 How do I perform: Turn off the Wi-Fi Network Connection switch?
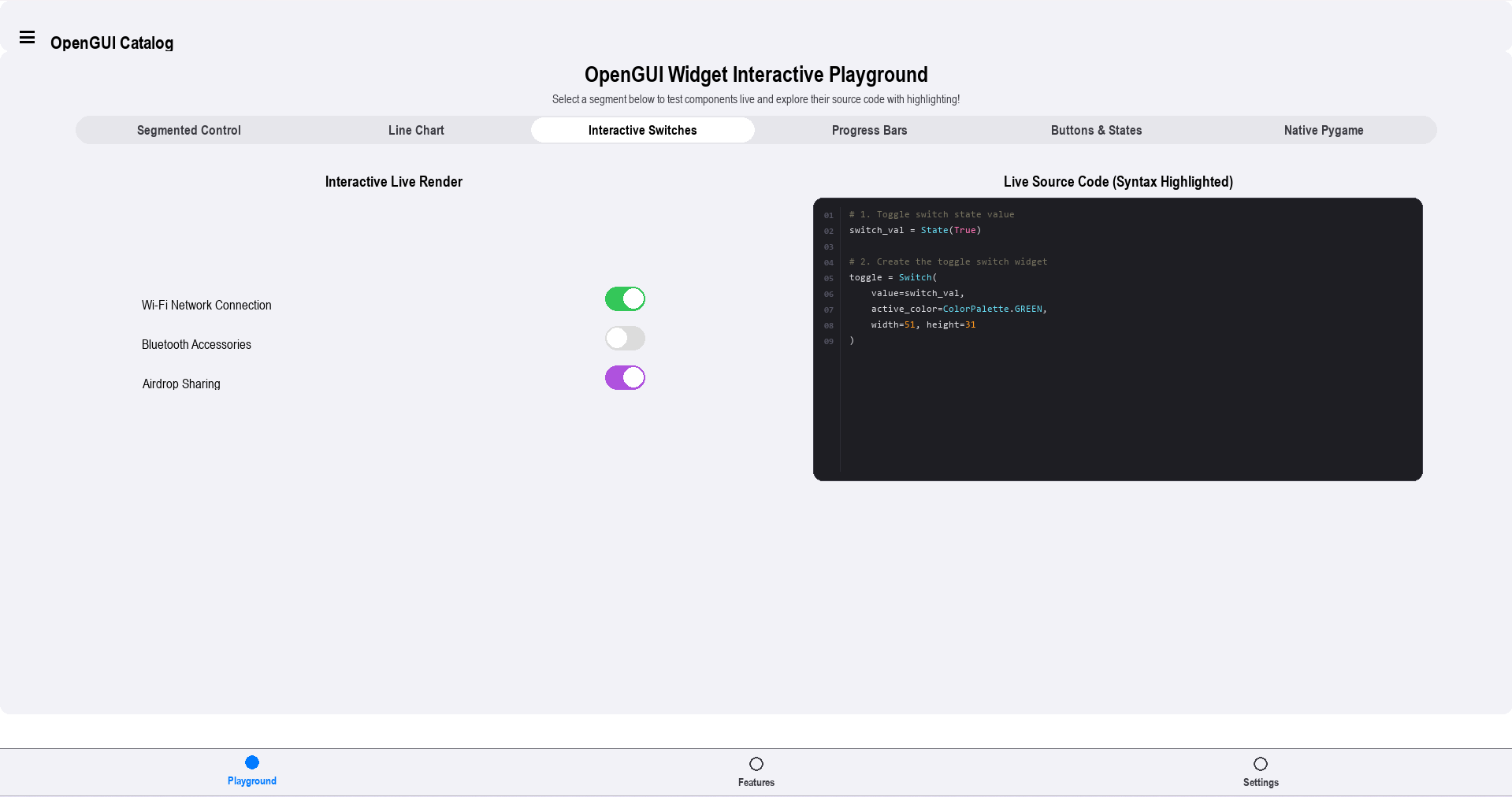pos(625,299)
